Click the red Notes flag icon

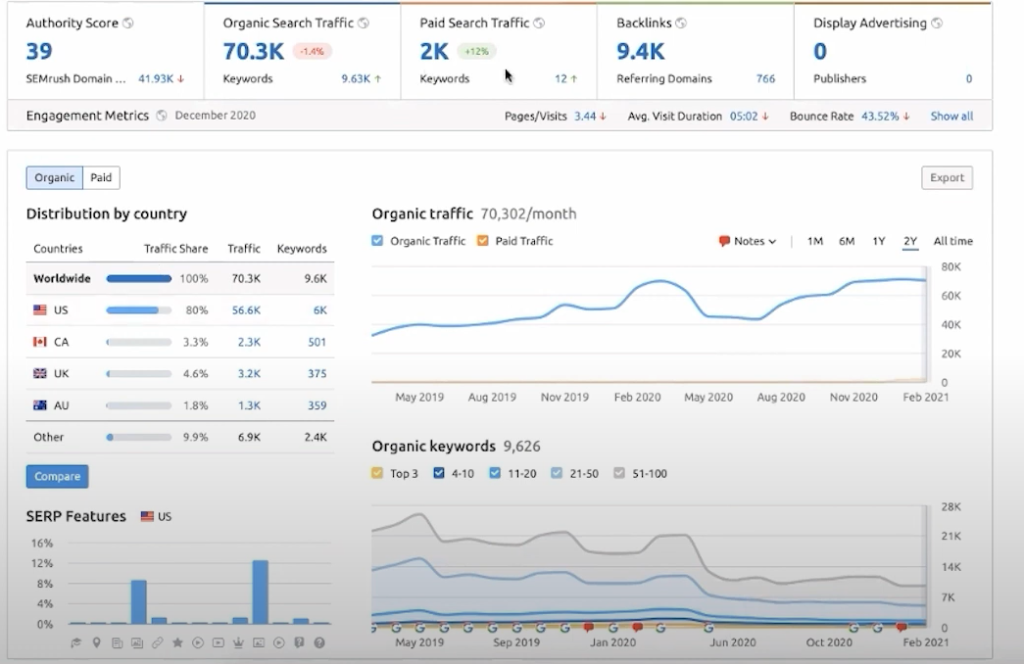724,241
